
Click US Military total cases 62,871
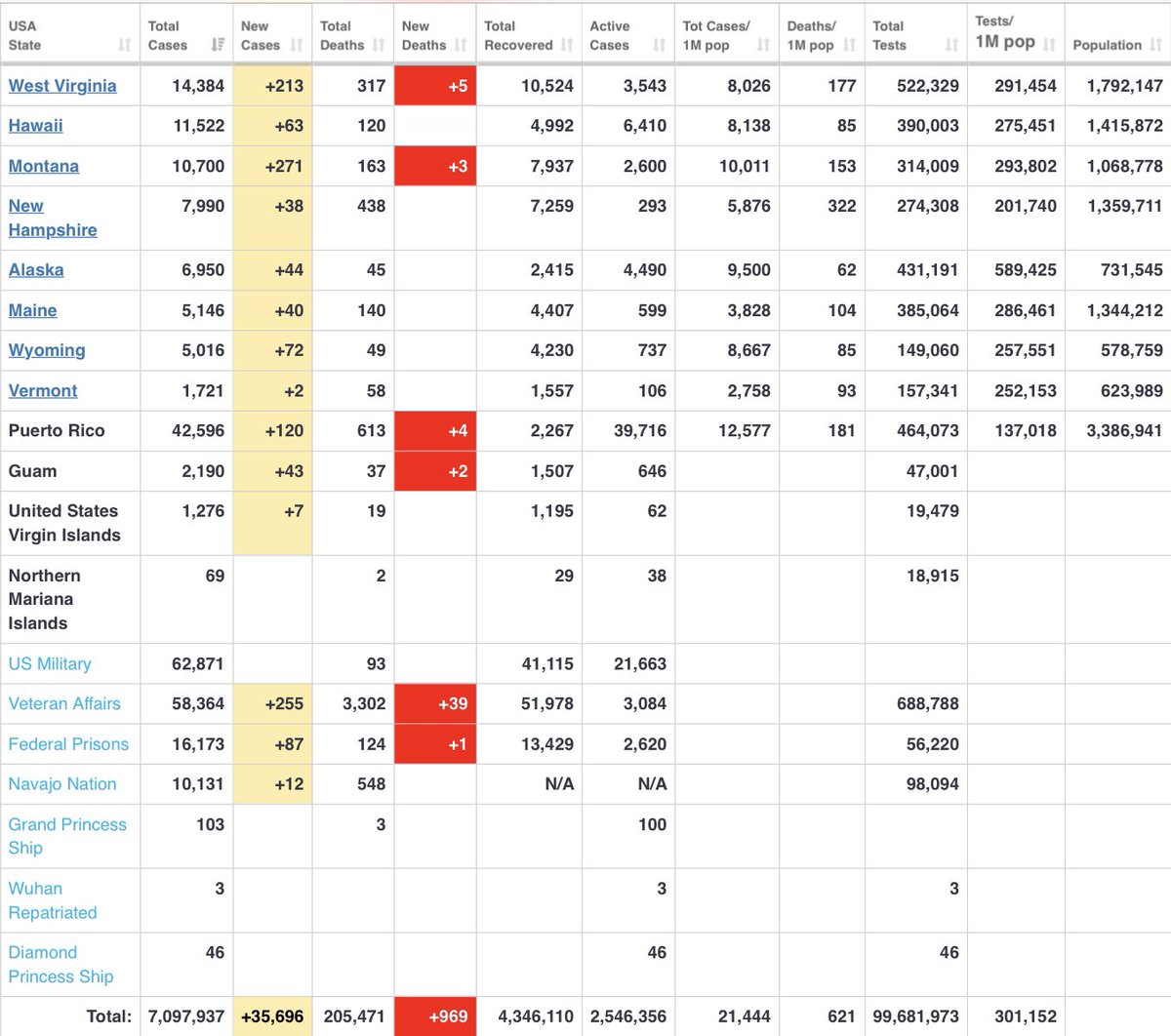198,663
